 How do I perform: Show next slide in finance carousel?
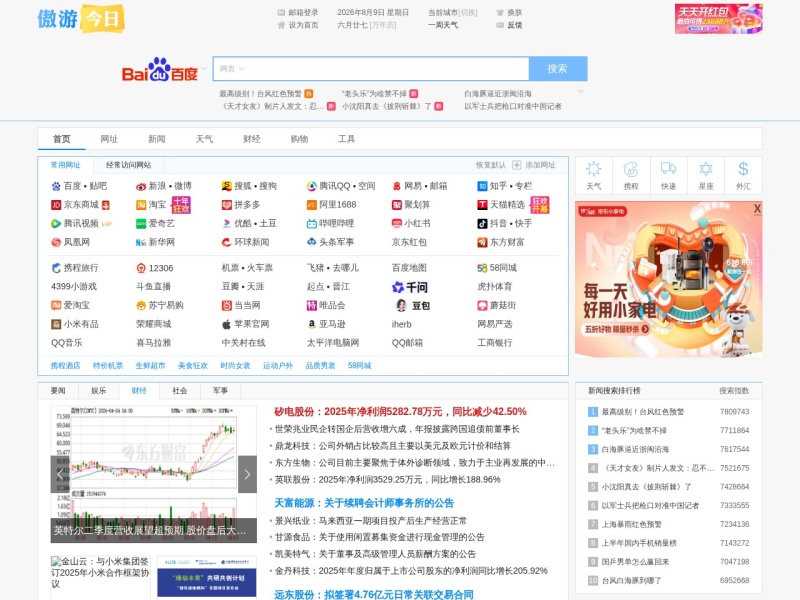247,474
